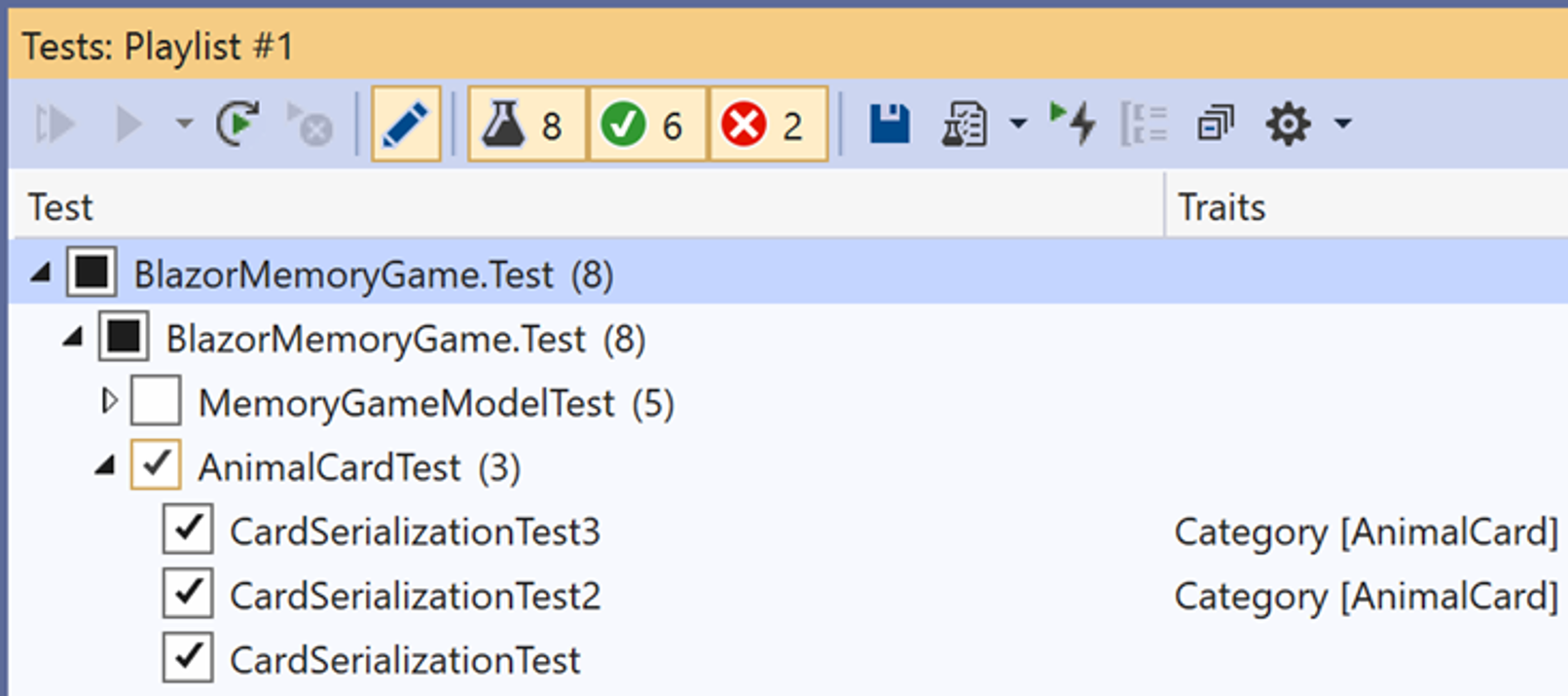Image resolution: width=1568 pixels, height=696 pixels.
Task: Select the highlighted BlazorMemoryGame.Test (8) row
Action: [788, 274]
